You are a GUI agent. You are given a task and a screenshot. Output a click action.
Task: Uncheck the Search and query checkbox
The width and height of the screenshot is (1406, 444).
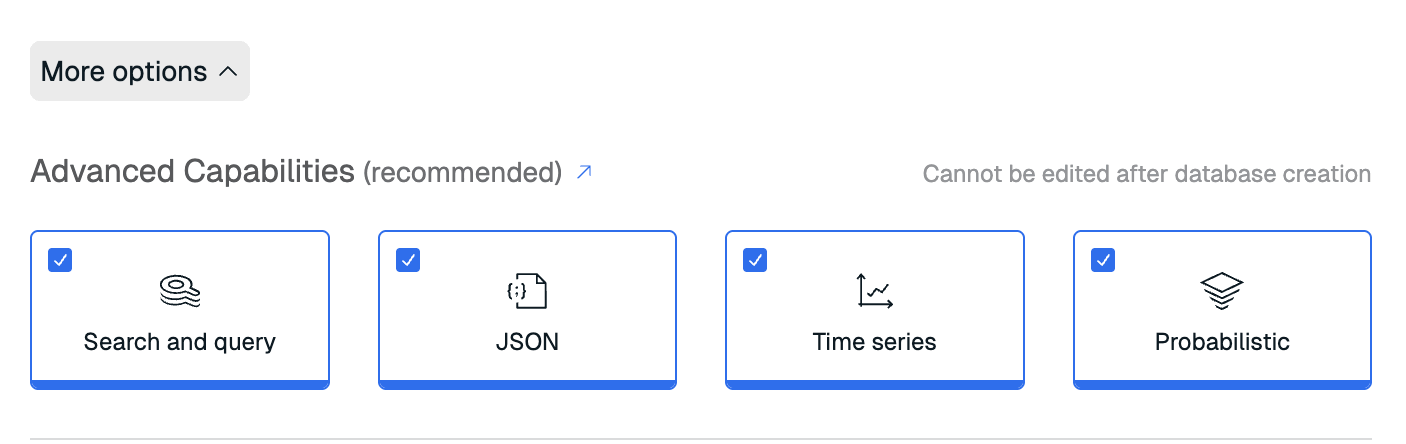(x=60, y=260)
